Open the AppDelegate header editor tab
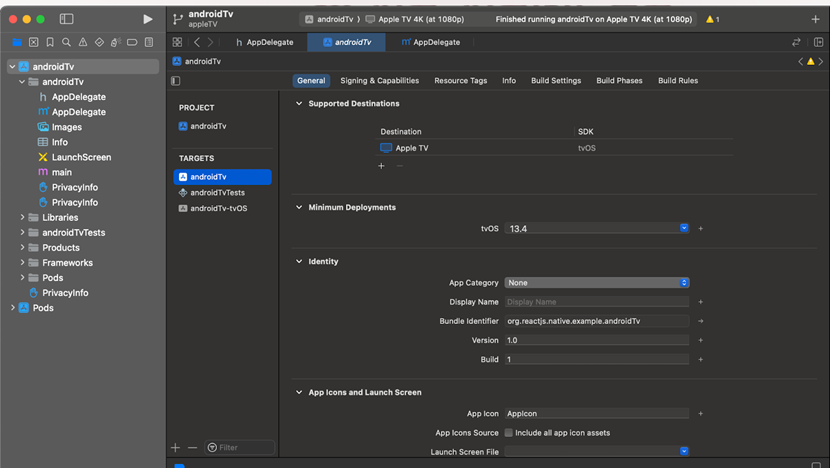The height and width of the screenshot is (468, 830). [264, 42]
